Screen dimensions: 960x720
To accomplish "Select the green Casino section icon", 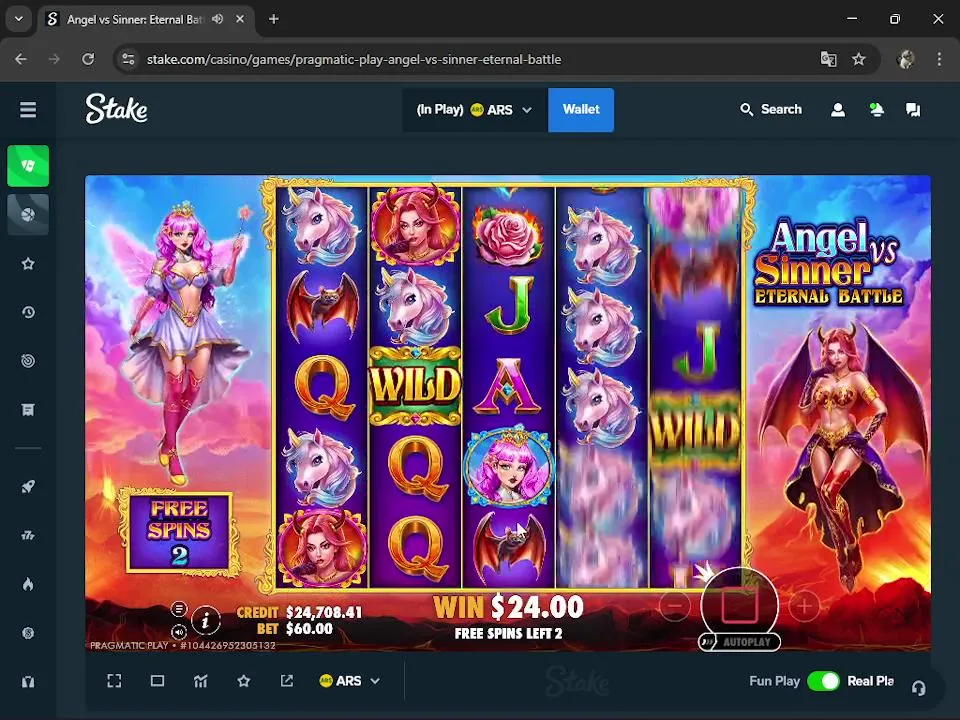I will pos(28,166).
